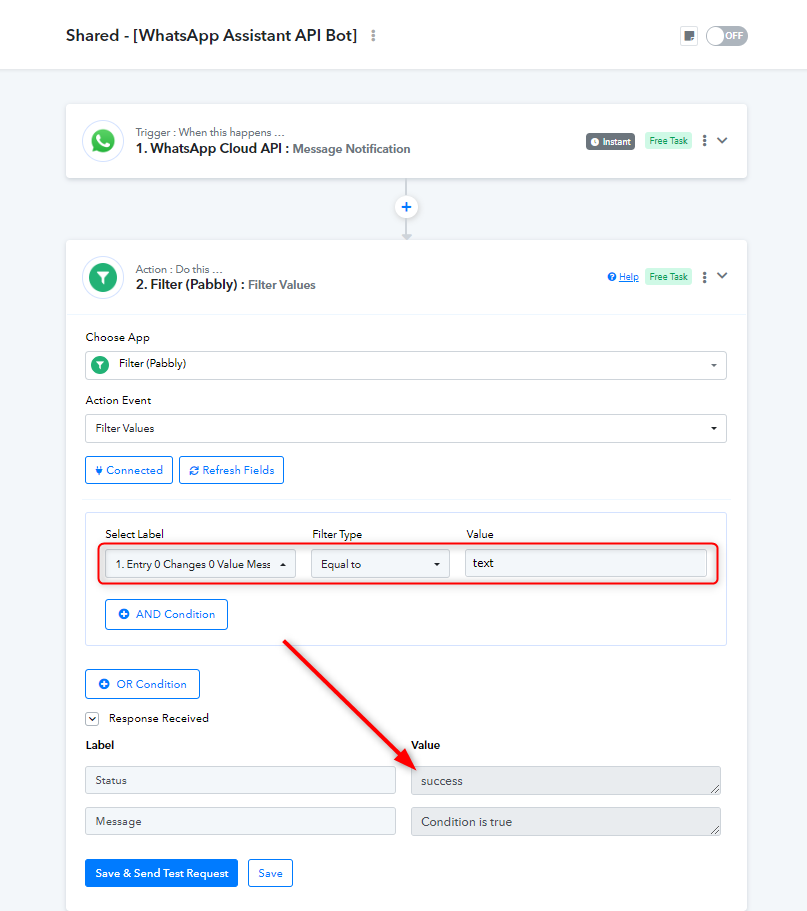Viewport: 807px width, 911px height.
Task: Click the Message label field
Action: coord(241,821)
